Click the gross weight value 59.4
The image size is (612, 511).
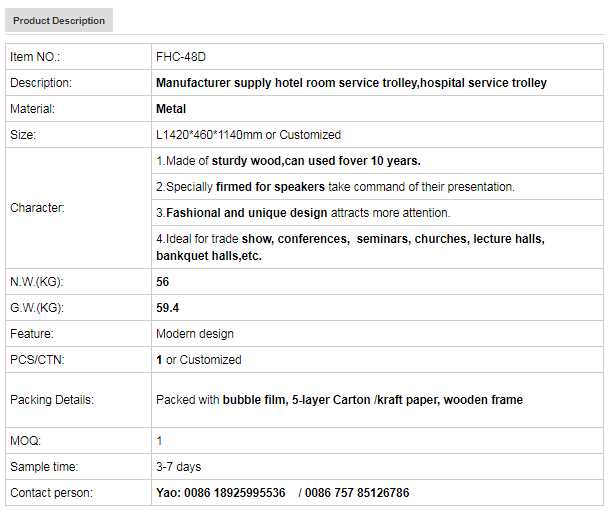coord(168,308)
